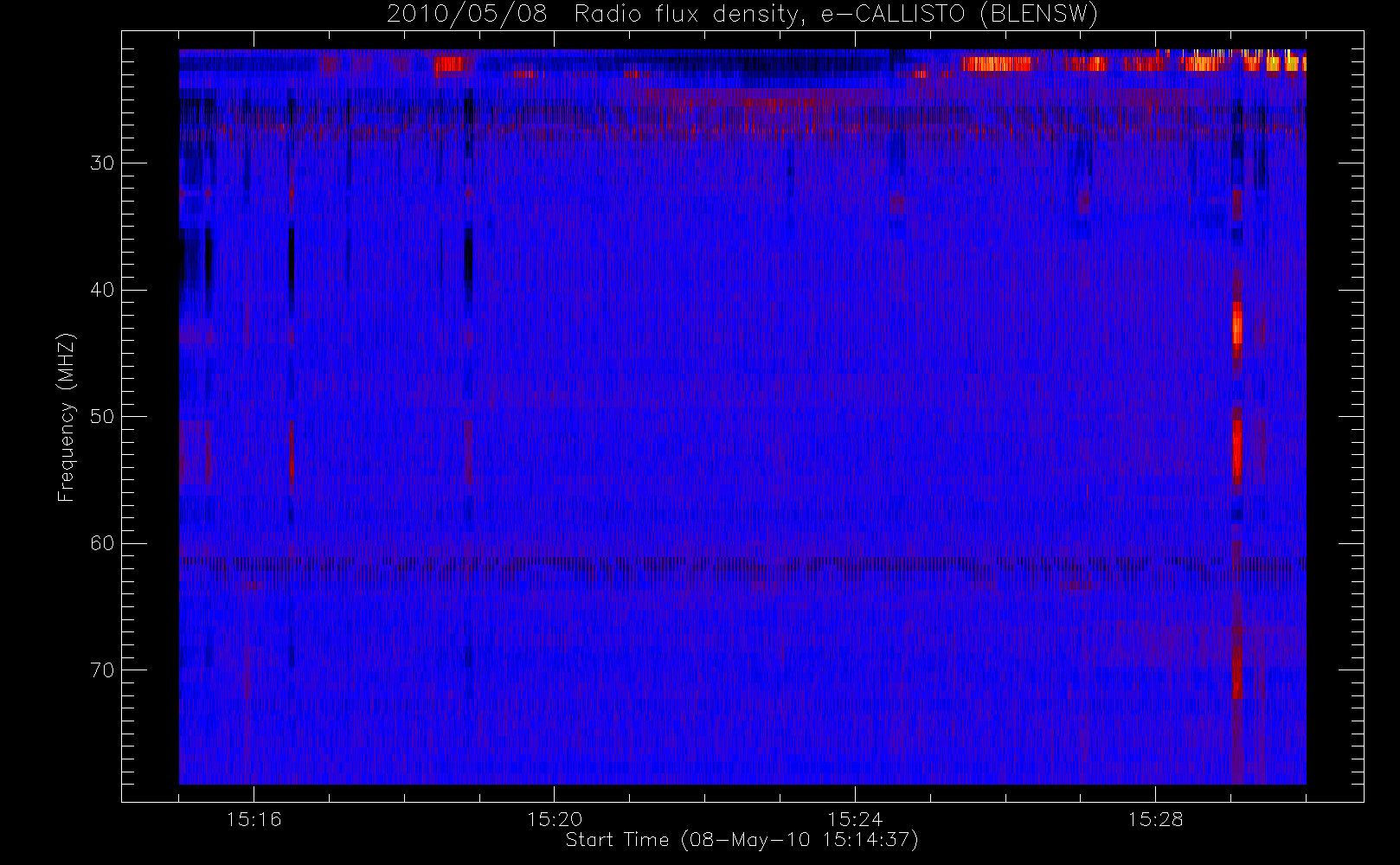Click the 60 frequency tick label
Viewport: 1400px width, 865px height.
click(x=102, y=543)
